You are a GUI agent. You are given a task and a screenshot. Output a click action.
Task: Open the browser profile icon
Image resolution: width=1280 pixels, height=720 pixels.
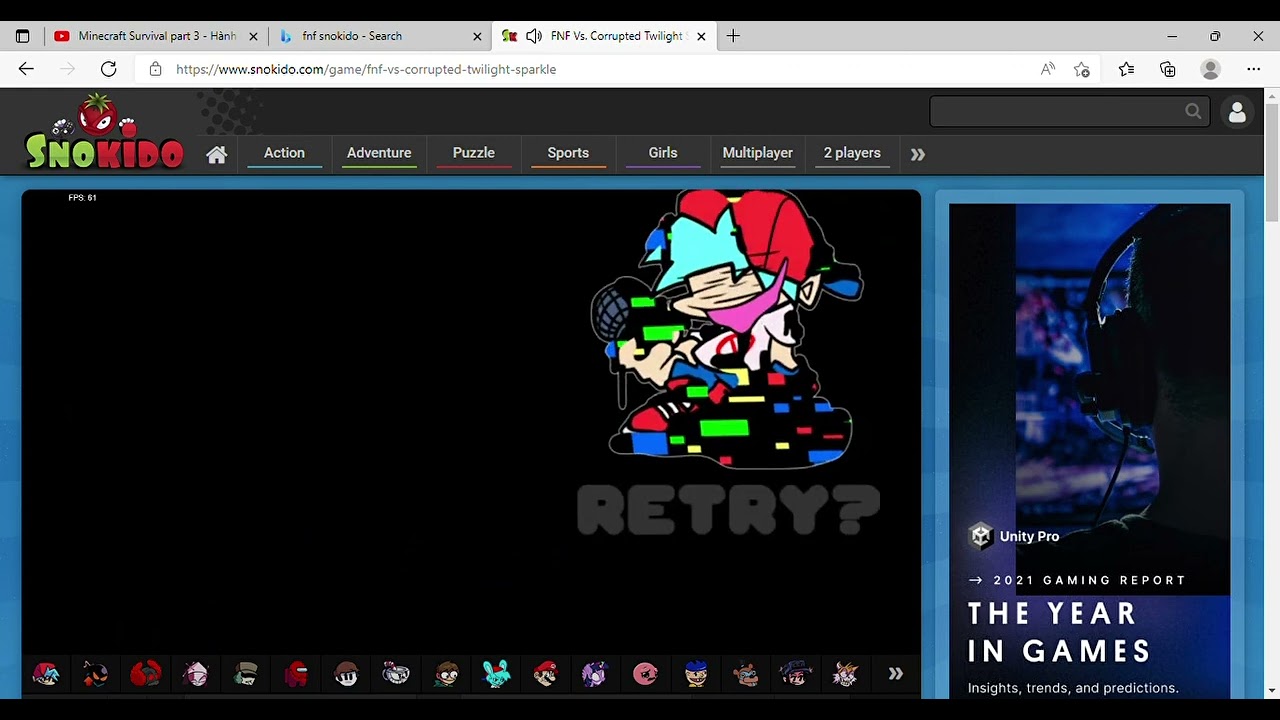[x=1211, y=69]
